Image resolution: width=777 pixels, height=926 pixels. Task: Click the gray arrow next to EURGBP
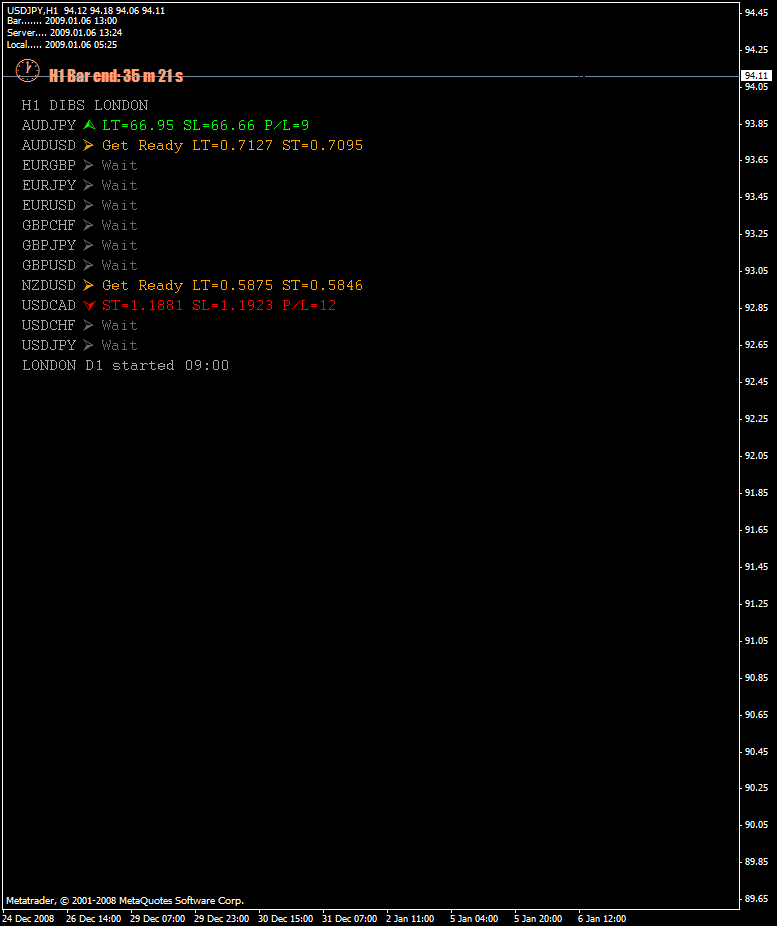89,165
